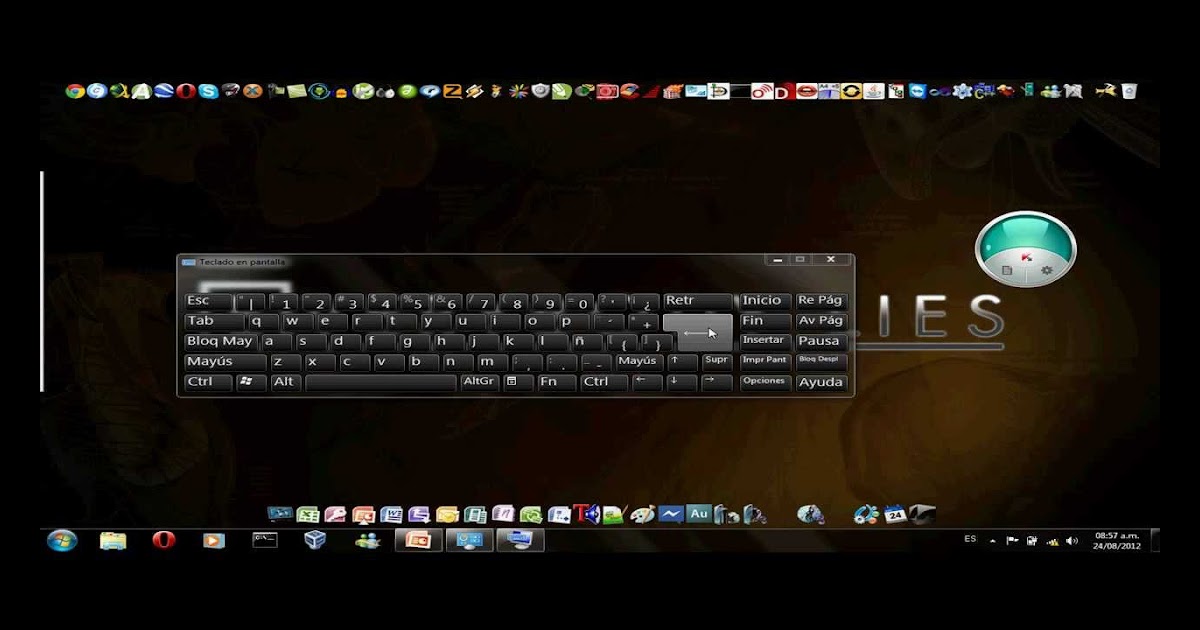Open the Windows Start menu
1200x630 pixels.
click(x=62, y=540)
